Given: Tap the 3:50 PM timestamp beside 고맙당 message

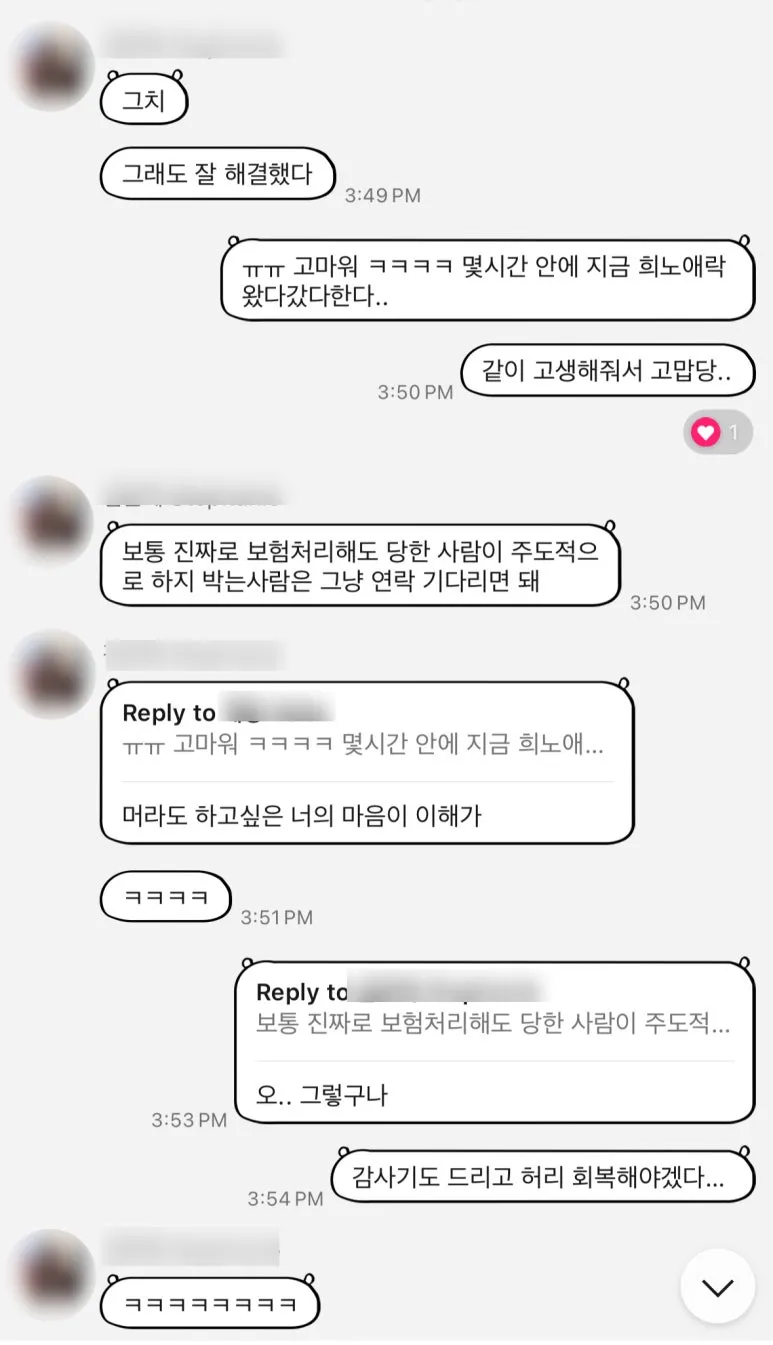Looking at the screenshot, I should click(415, 392).
